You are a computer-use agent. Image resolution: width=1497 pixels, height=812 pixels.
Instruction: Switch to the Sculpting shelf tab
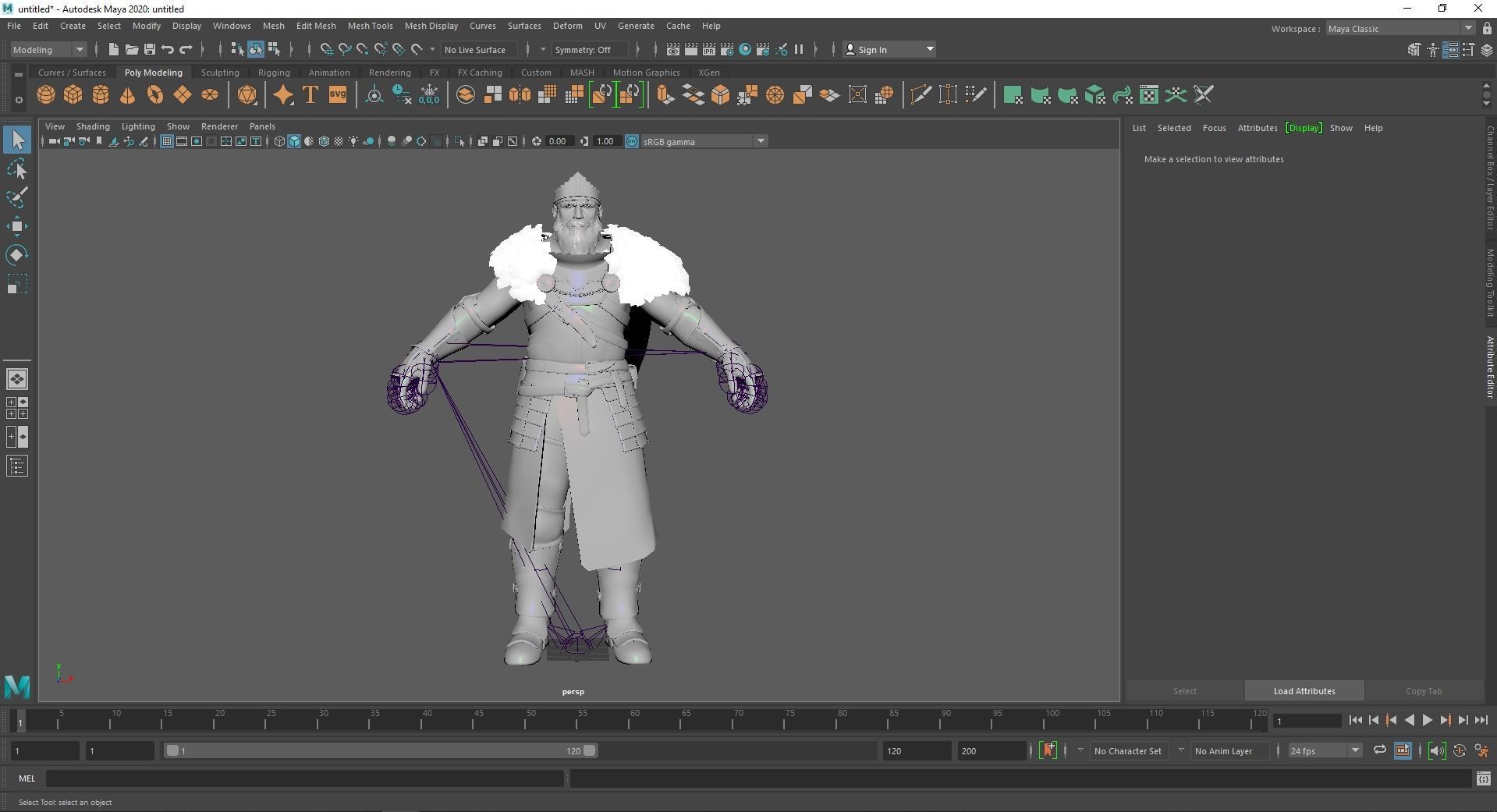(220, 73)
